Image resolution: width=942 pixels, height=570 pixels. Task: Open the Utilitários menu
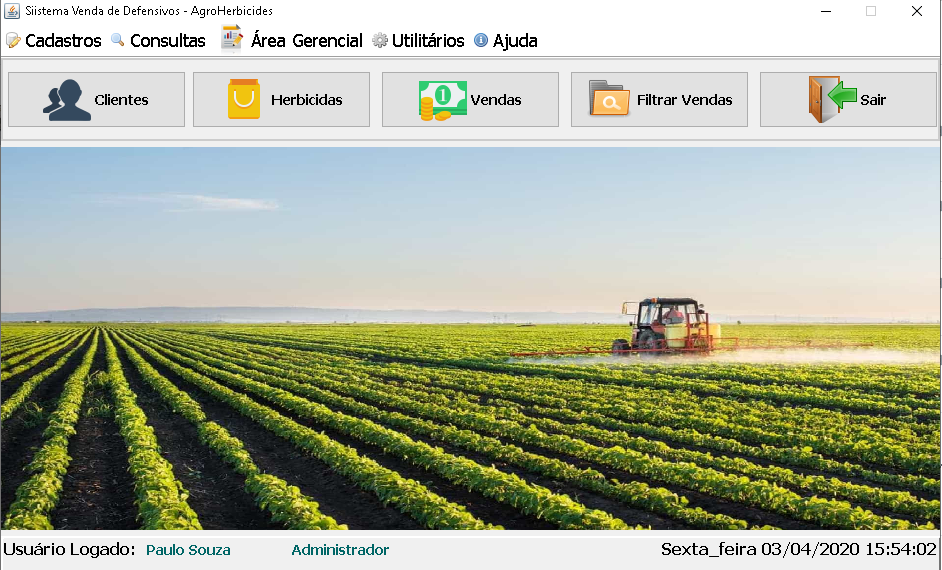(x=419, y=40)
